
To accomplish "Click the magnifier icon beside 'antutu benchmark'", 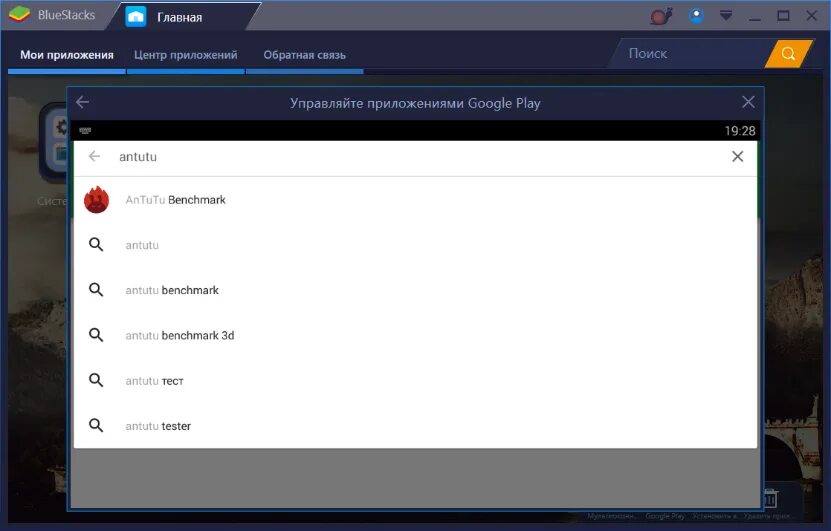I will [x=96, y=289].
